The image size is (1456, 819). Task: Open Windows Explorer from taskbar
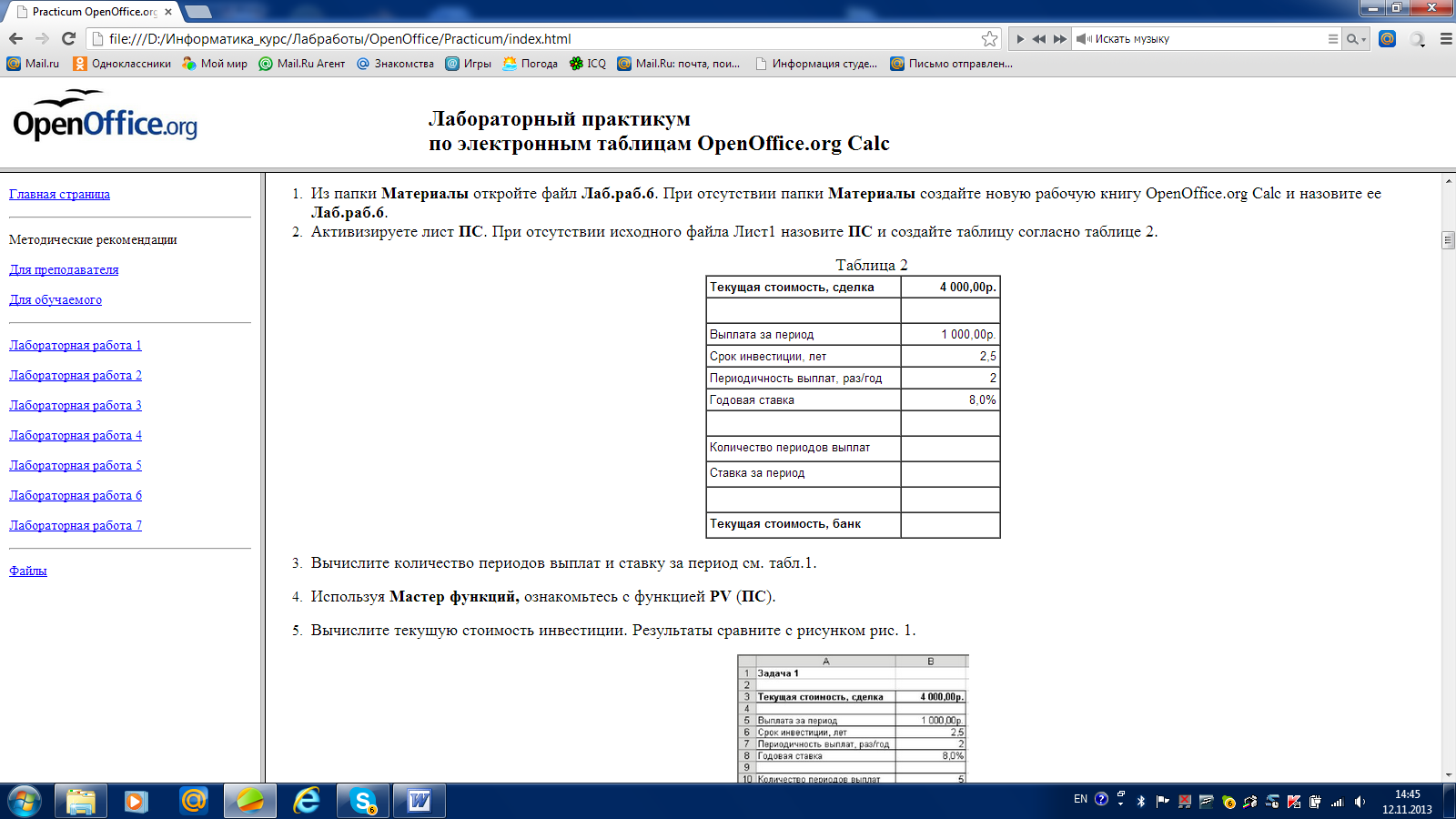pyautogui.click(x=80, y=801)
